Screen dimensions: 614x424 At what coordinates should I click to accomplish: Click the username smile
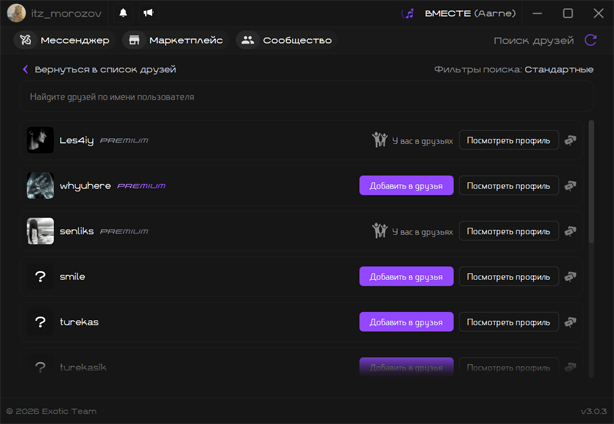72,276
